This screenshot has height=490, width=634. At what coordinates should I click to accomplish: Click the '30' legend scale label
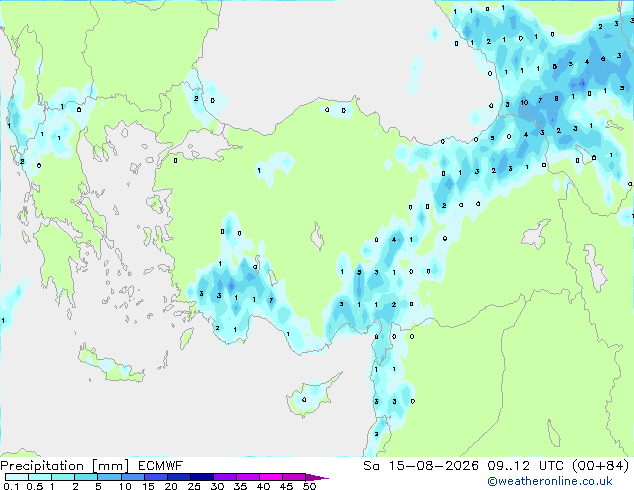tap(217, 486)
